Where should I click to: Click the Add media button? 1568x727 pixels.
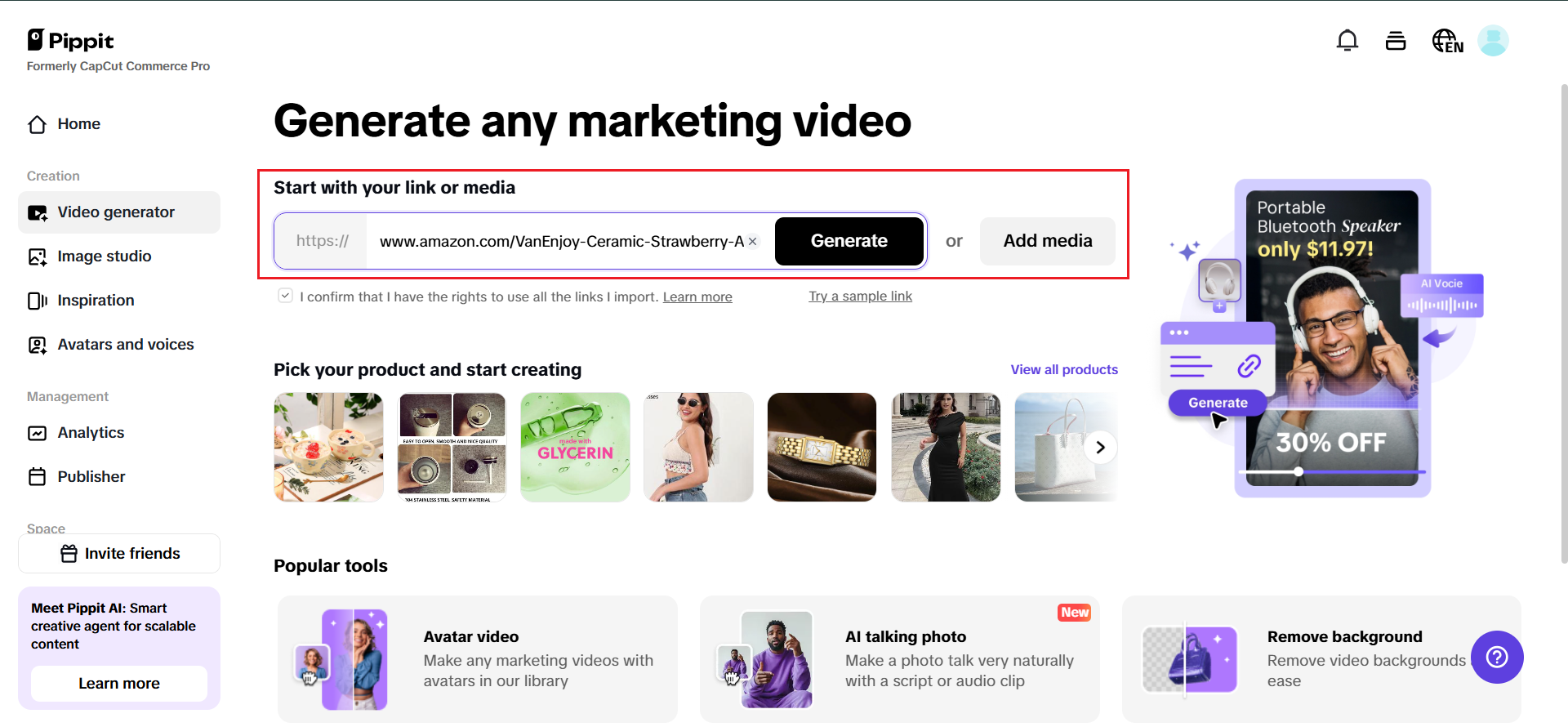tap(1047, 241)
